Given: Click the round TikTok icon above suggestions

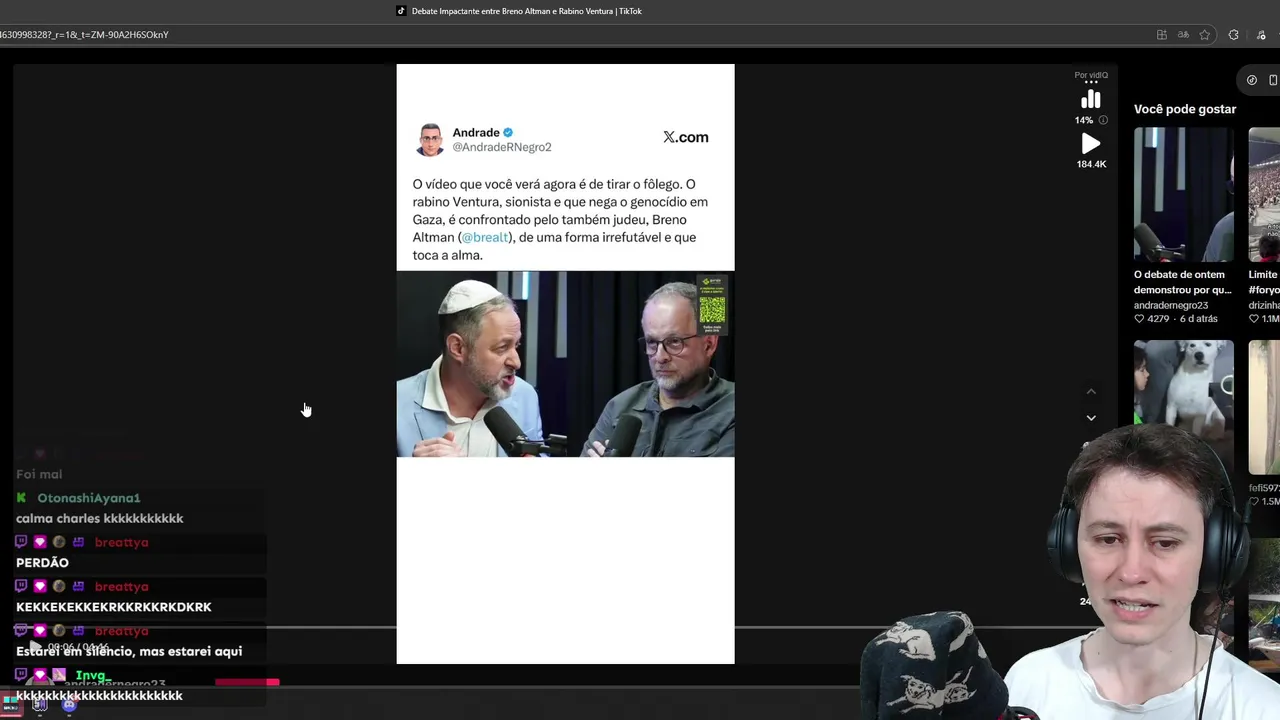Looking at the screenshot, I should point(1252,80).
